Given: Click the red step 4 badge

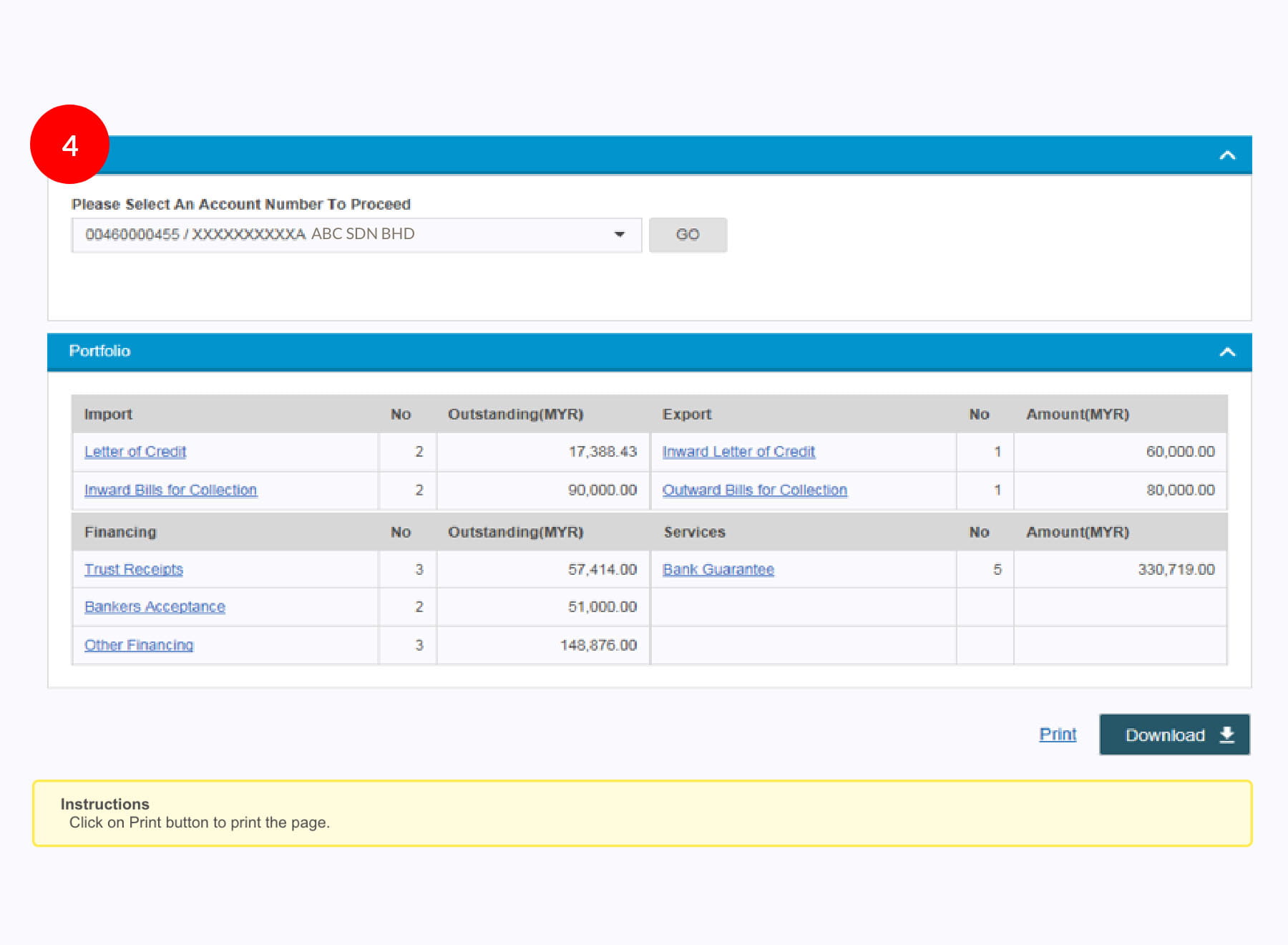Looking at the screenshot, I should click(69, 145).
